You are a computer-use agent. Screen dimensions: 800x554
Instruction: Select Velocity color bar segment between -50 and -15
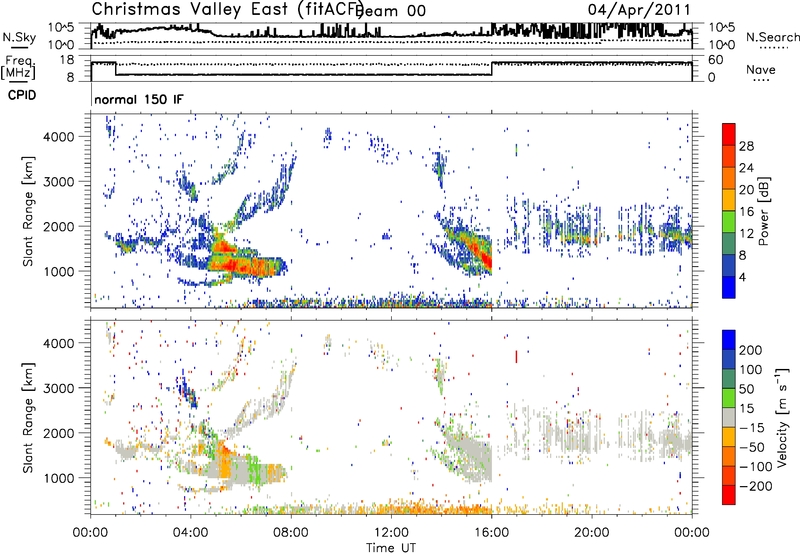pyautogui.click(x=729, y=437)
